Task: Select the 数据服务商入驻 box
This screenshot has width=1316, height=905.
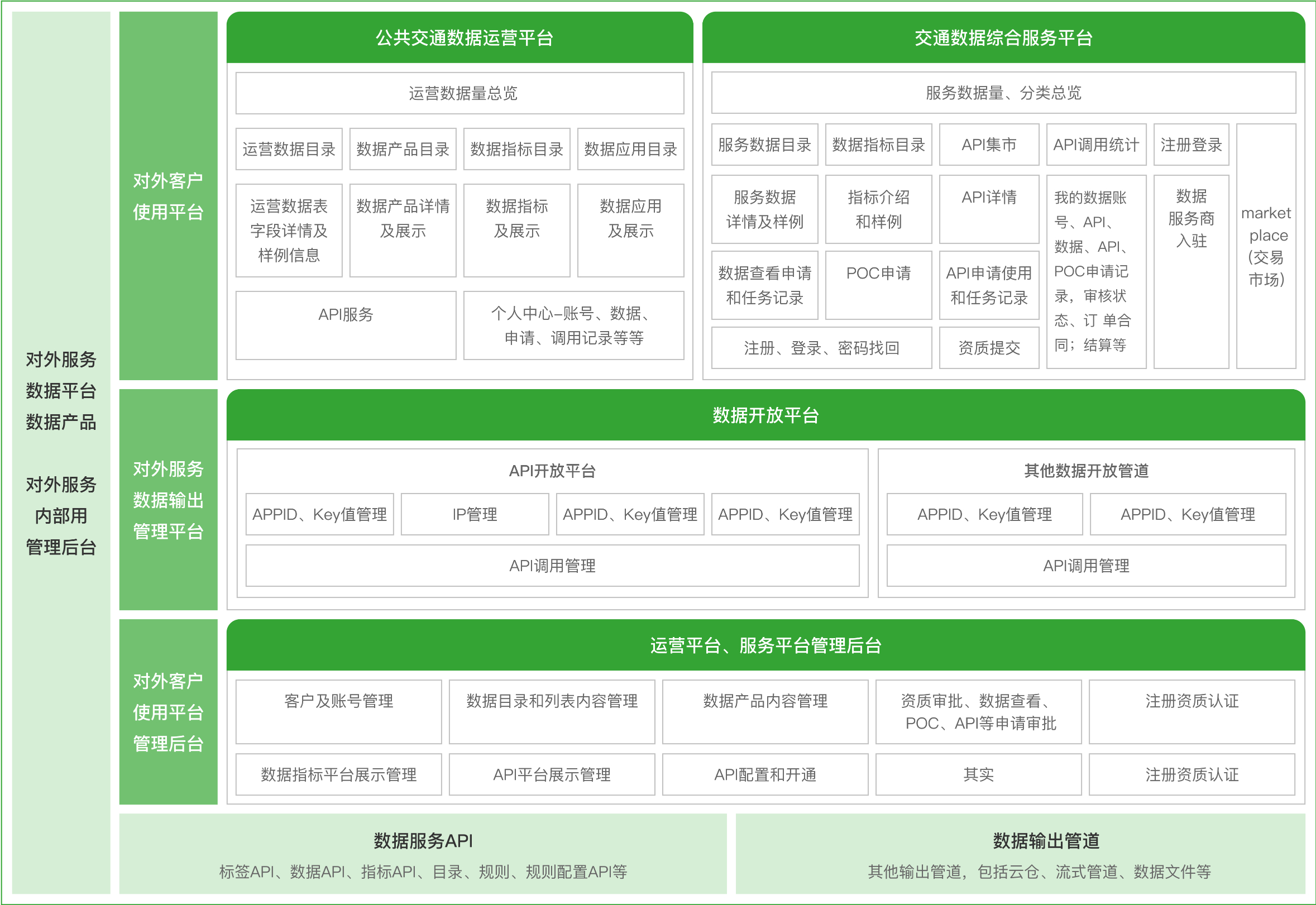Action: (x=1191, y=272)
